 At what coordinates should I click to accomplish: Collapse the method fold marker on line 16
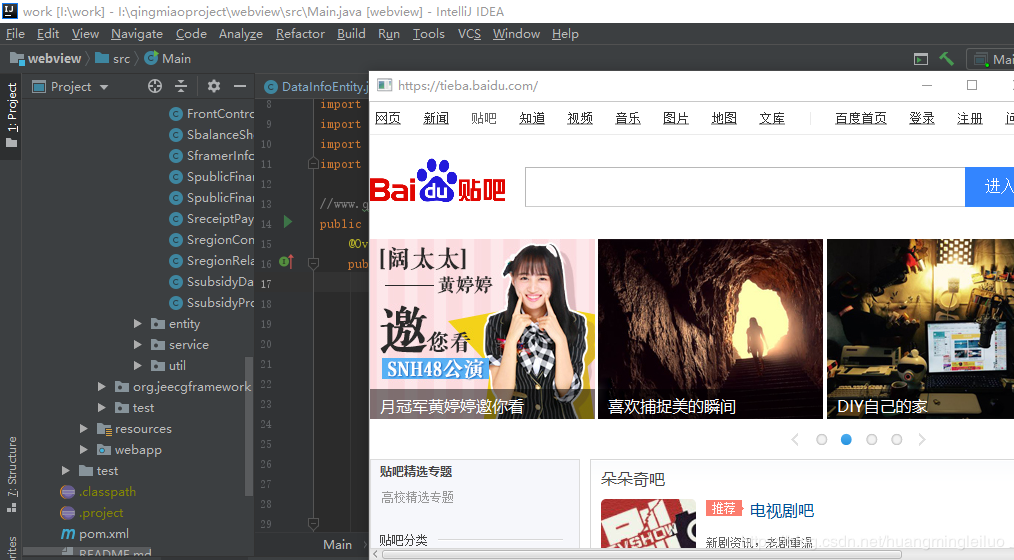[x=314, y=263]
